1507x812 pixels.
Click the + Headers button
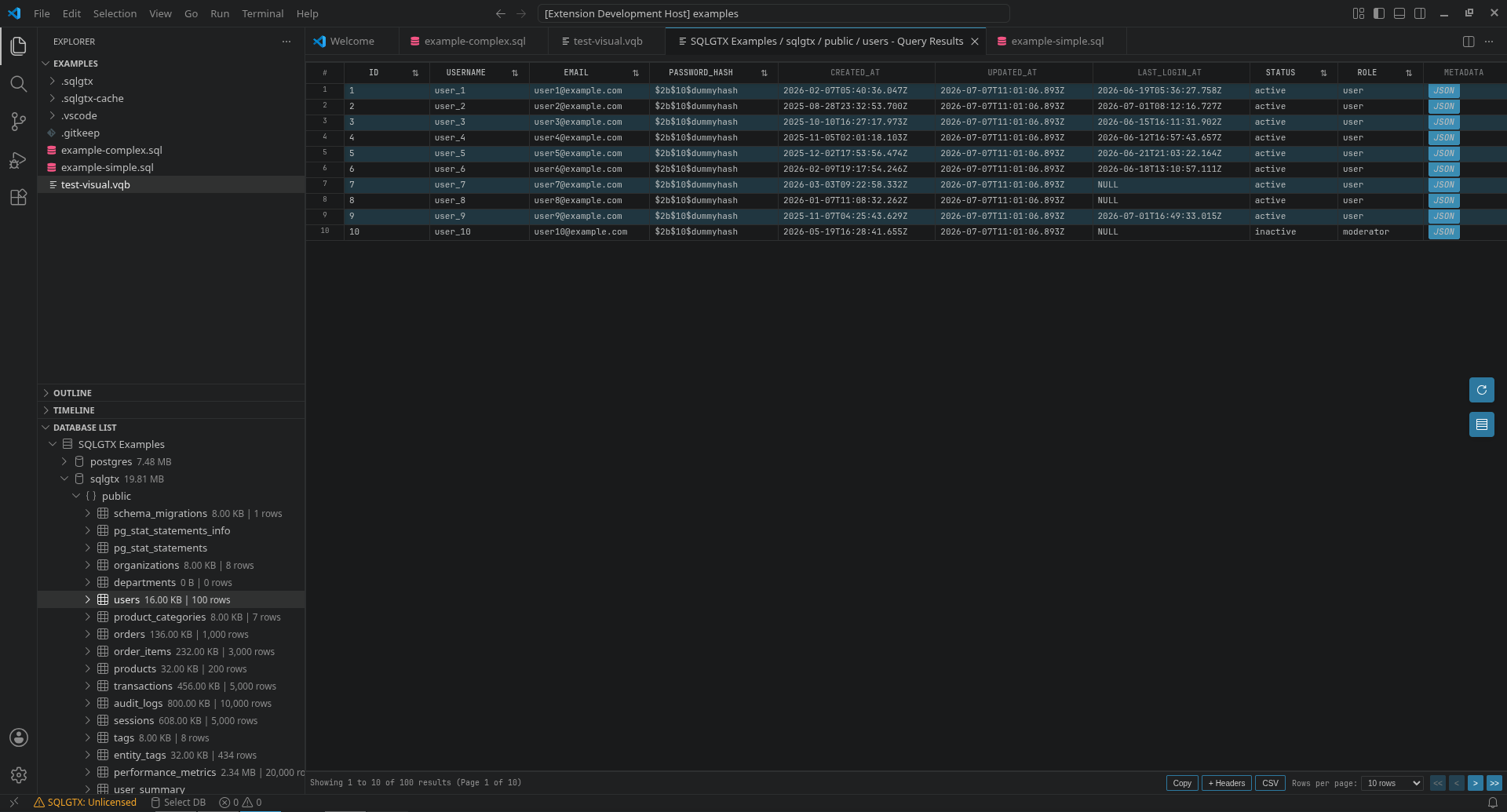1226,783
